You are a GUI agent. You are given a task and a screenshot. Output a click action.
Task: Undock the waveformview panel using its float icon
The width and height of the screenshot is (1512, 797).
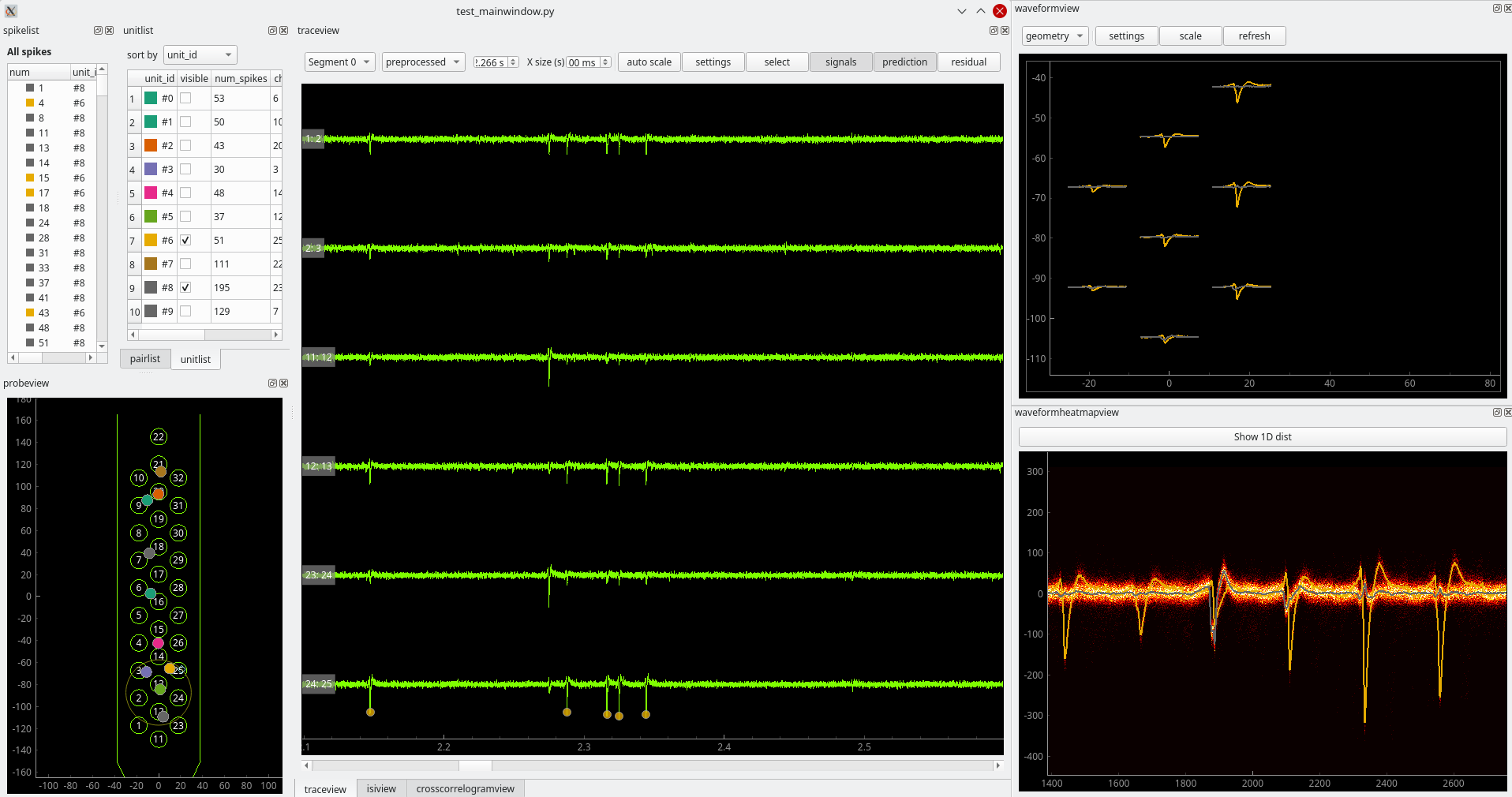tap(1496, 9)
